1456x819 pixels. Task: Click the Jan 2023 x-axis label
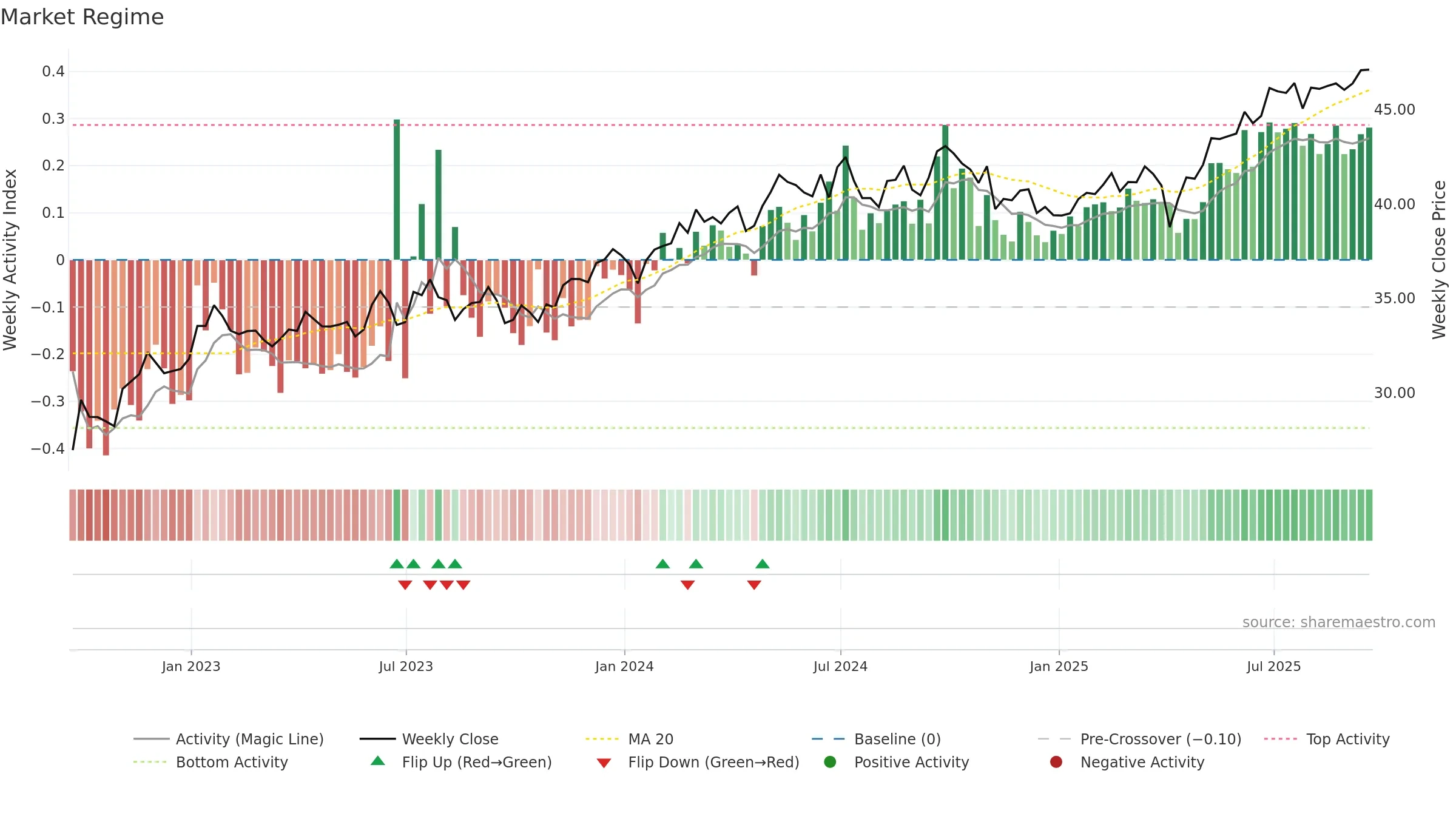(191, 667)
